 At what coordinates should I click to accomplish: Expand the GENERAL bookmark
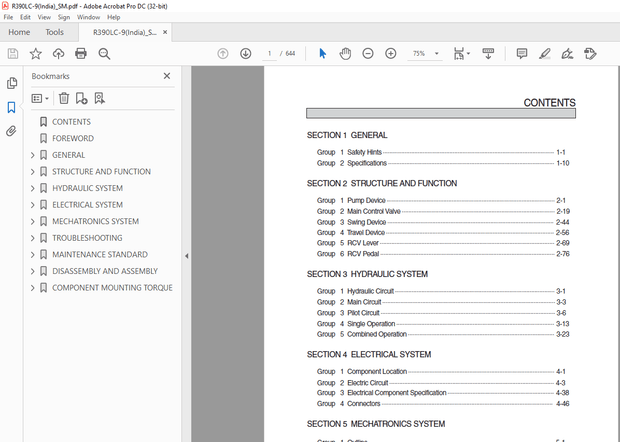[33, 155]
